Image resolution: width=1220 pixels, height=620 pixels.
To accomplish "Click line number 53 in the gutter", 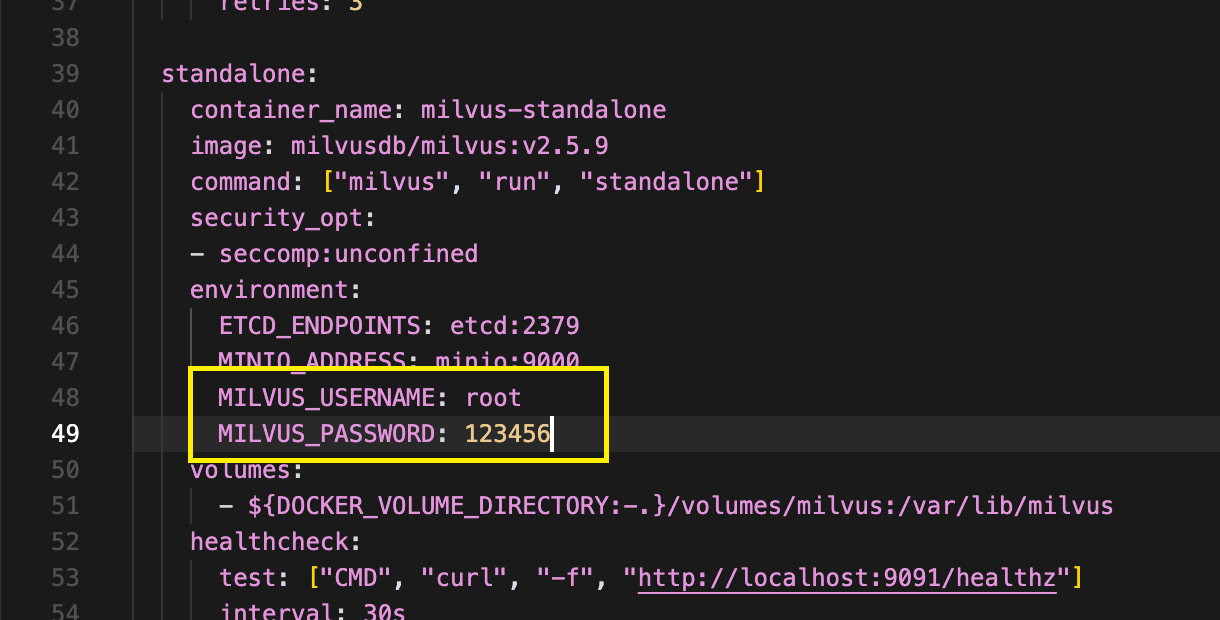I will [65, 577].
